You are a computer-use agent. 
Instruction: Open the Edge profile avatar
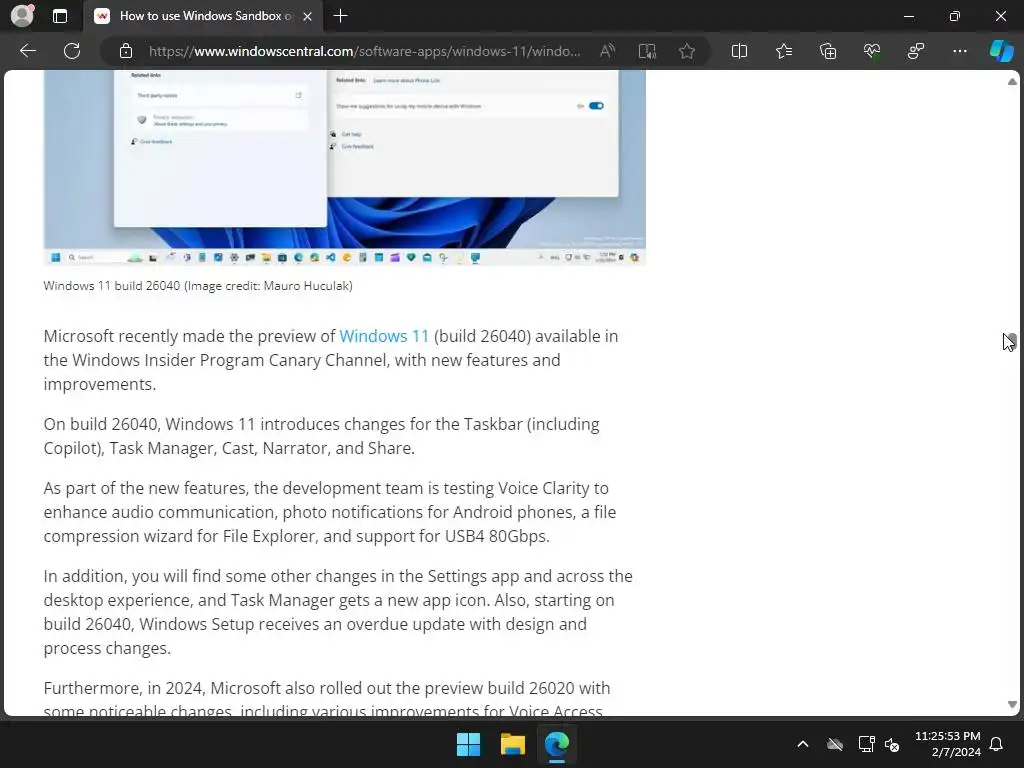pos(23,16)
